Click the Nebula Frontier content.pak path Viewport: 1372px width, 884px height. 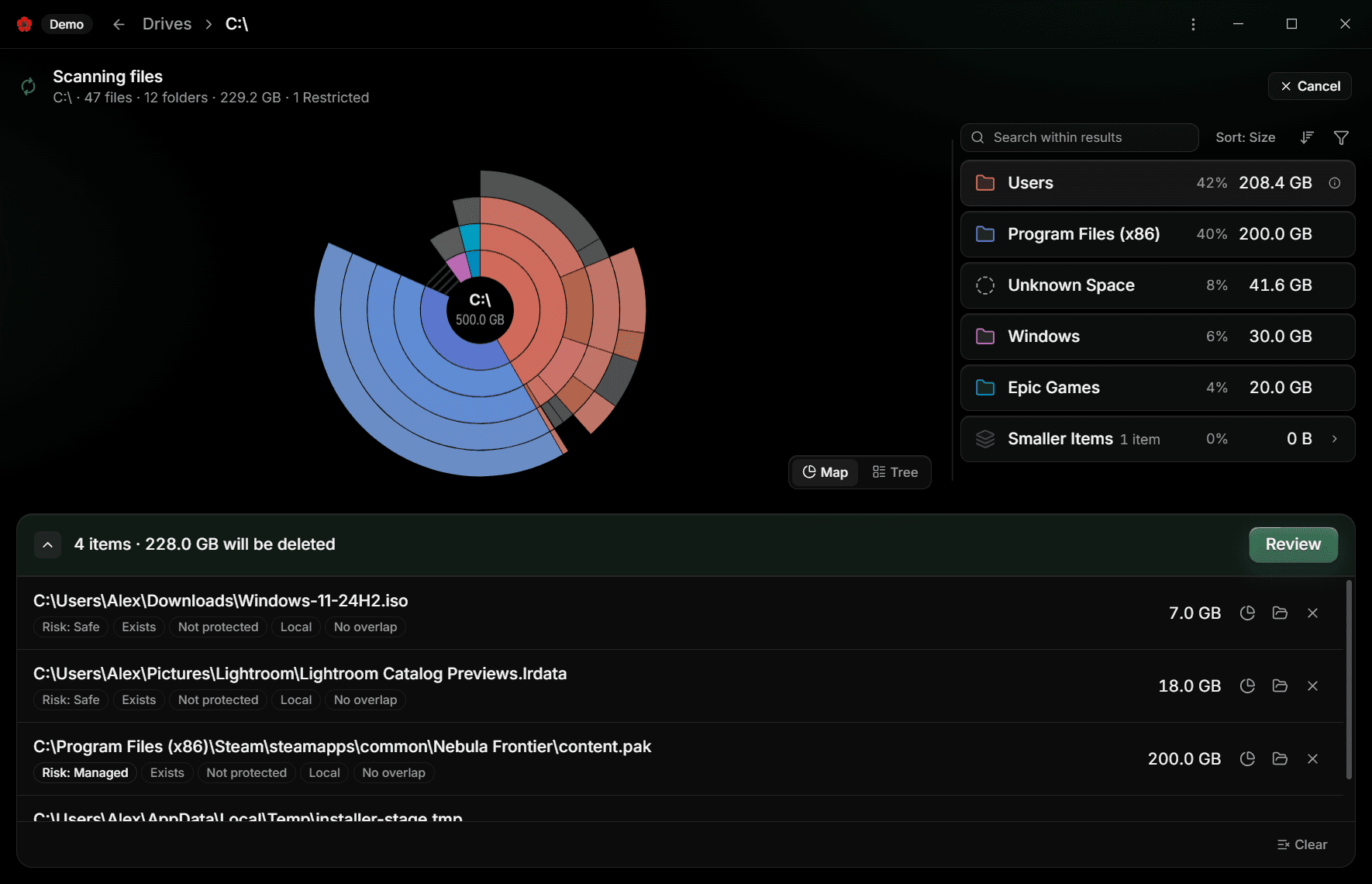point(342,746)
